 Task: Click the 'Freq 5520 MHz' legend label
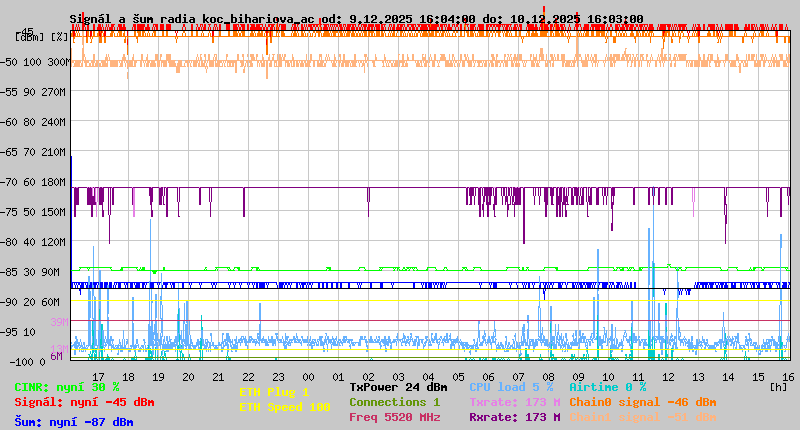click(x=394, y=417)
